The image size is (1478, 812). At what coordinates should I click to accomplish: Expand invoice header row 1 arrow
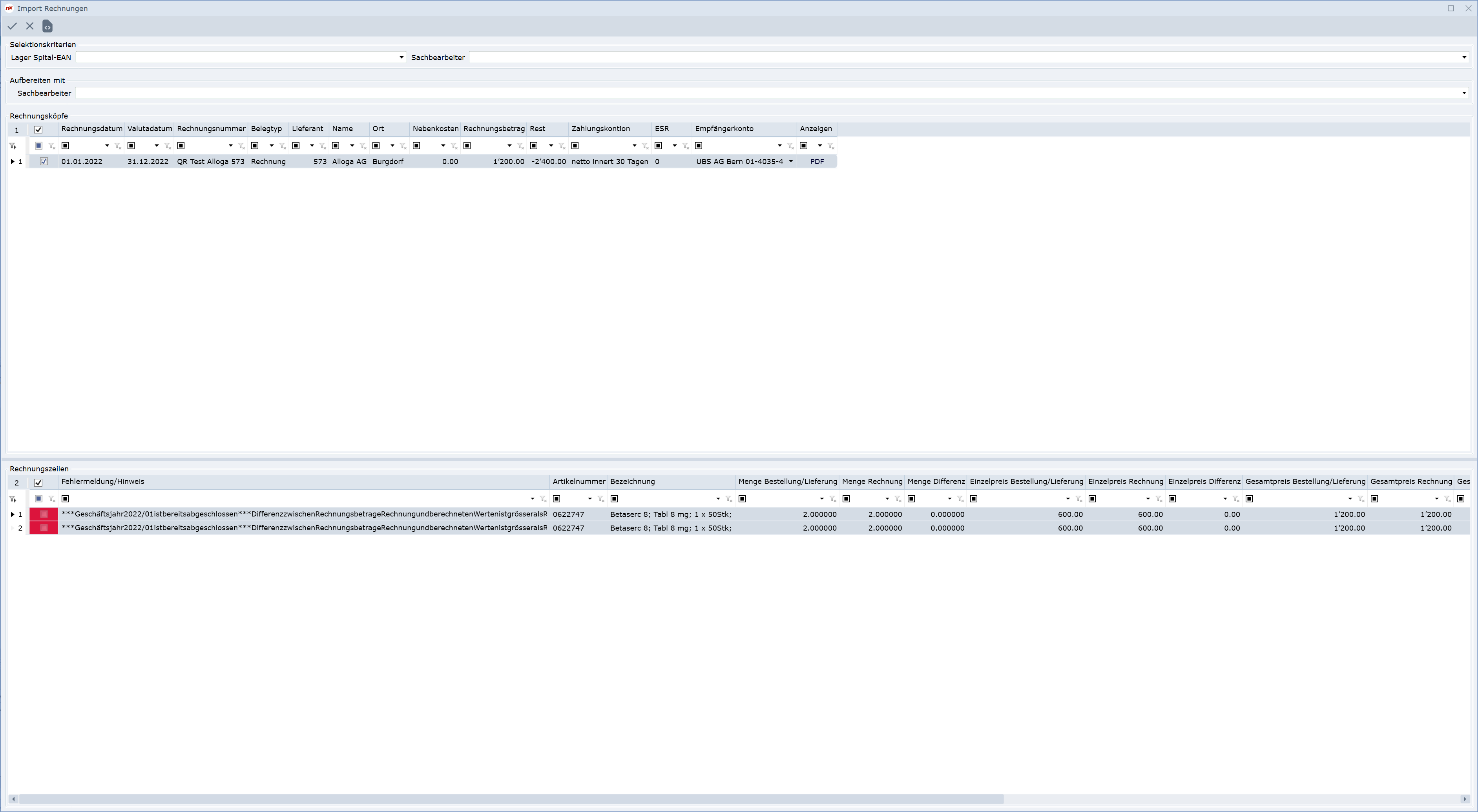pyautogui.click(x=13, y=161)
